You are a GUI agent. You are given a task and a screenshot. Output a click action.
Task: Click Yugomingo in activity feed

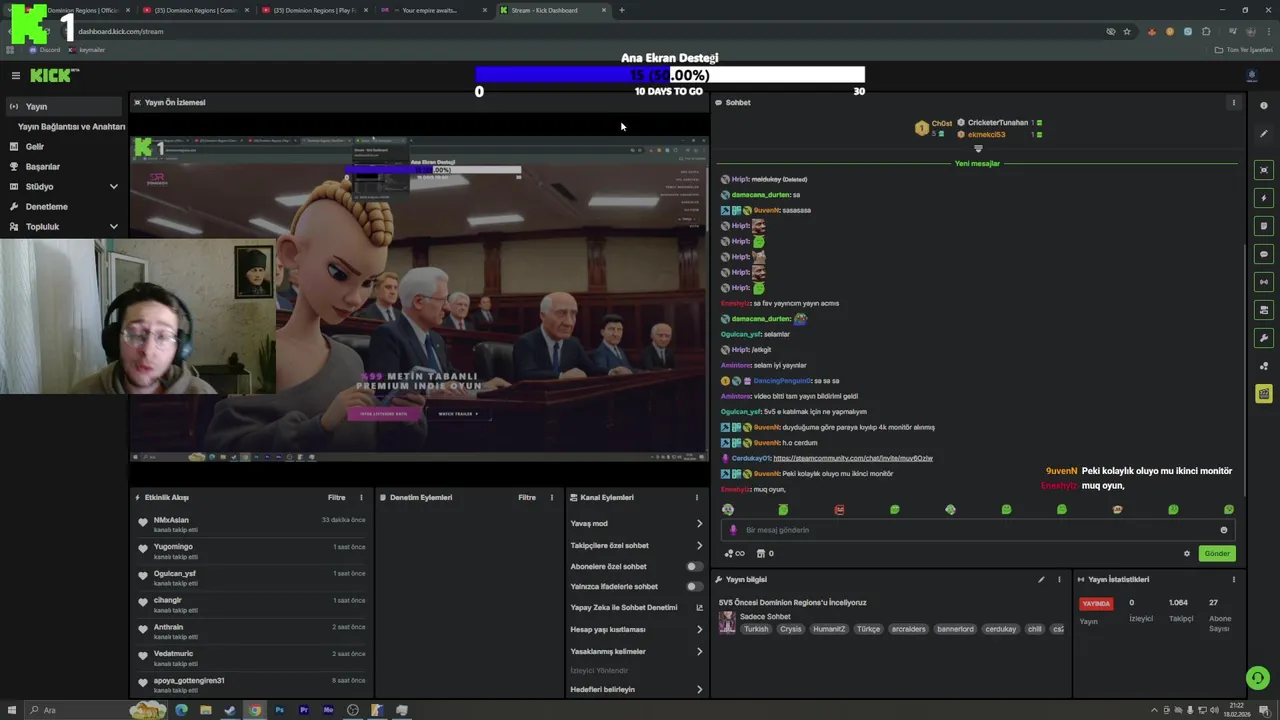tap(173, 546)
